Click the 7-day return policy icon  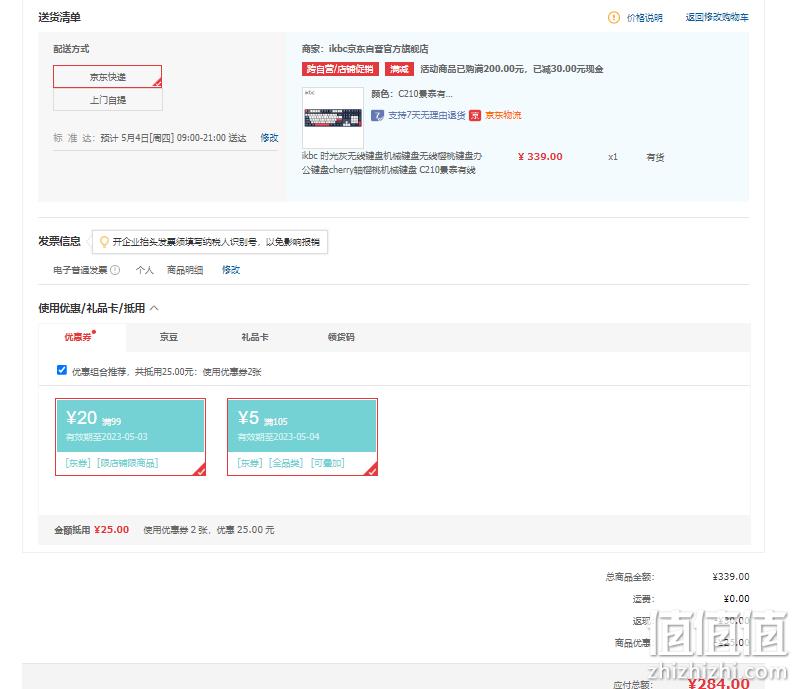point(377,115)
